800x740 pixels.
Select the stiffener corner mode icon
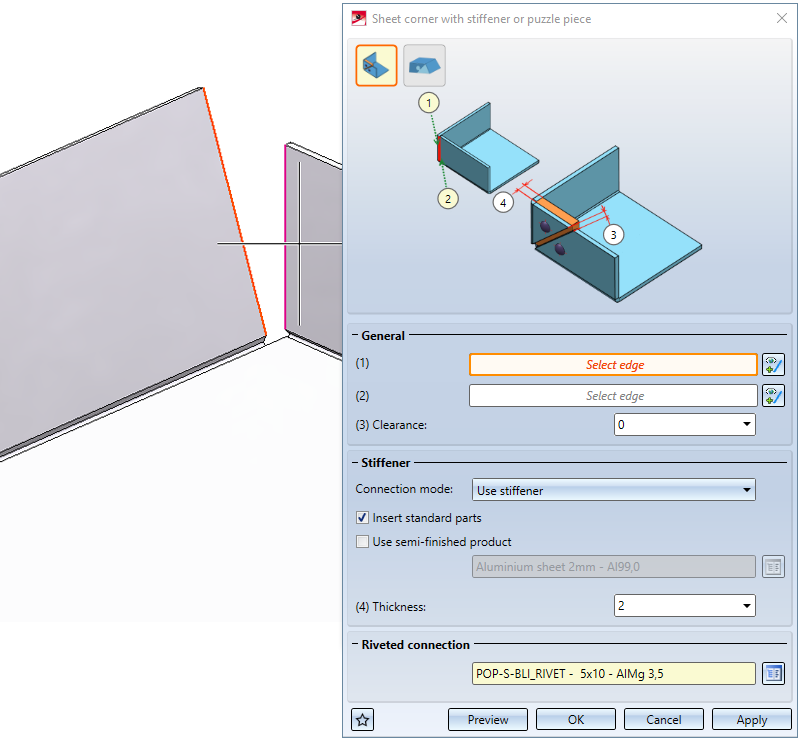point(376,65)
